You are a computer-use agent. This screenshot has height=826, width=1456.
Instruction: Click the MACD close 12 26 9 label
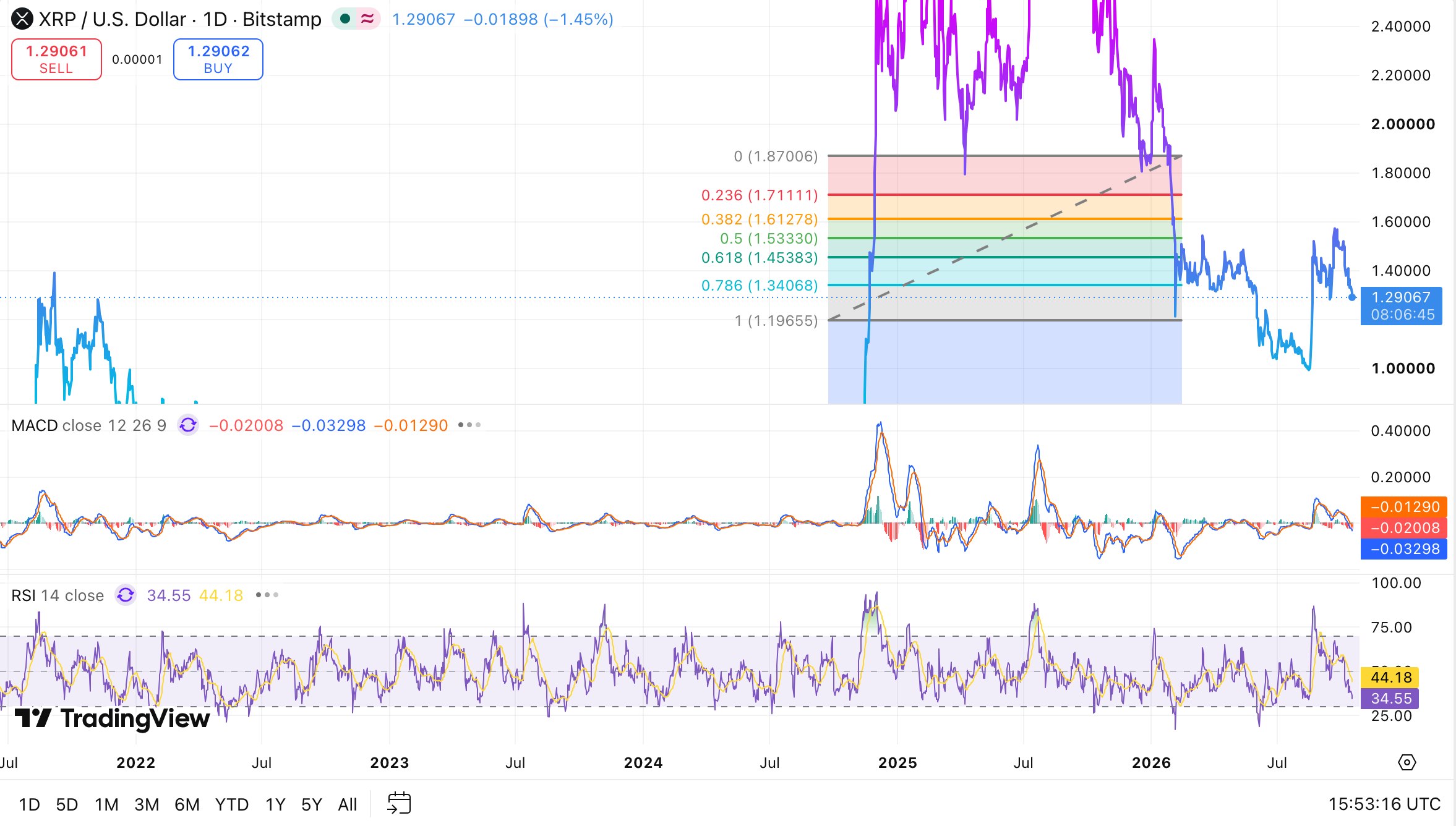89,425
